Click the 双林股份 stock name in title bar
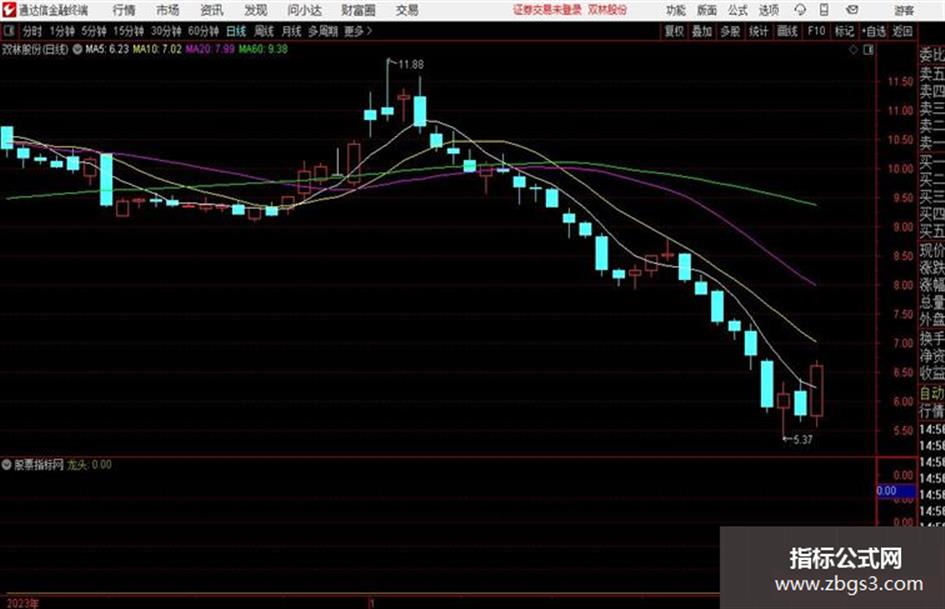Viewport: 945px width, 609px height. point(608,10)
